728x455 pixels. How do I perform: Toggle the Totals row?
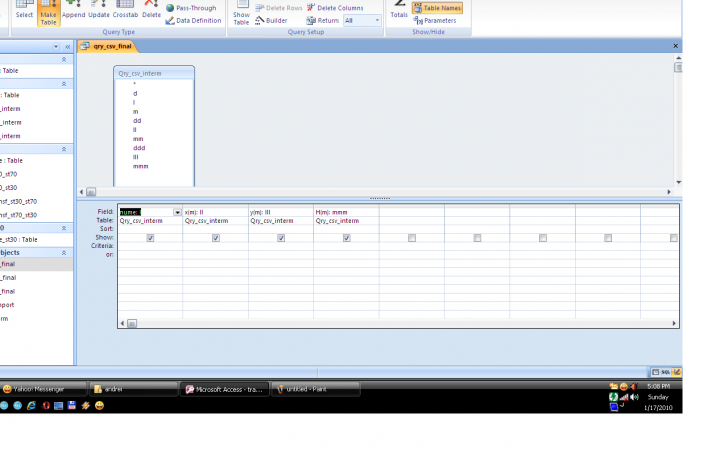[399, 11]
